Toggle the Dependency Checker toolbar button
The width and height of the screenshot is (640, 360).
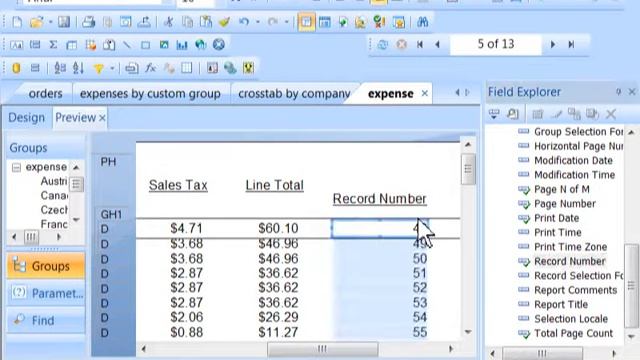(x=379, y=22)
